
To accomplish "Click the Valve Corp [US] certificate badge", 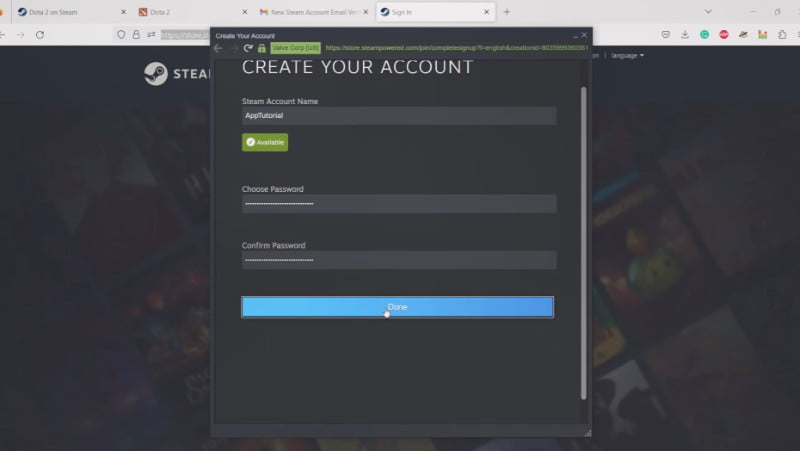I will pos(295,48).
